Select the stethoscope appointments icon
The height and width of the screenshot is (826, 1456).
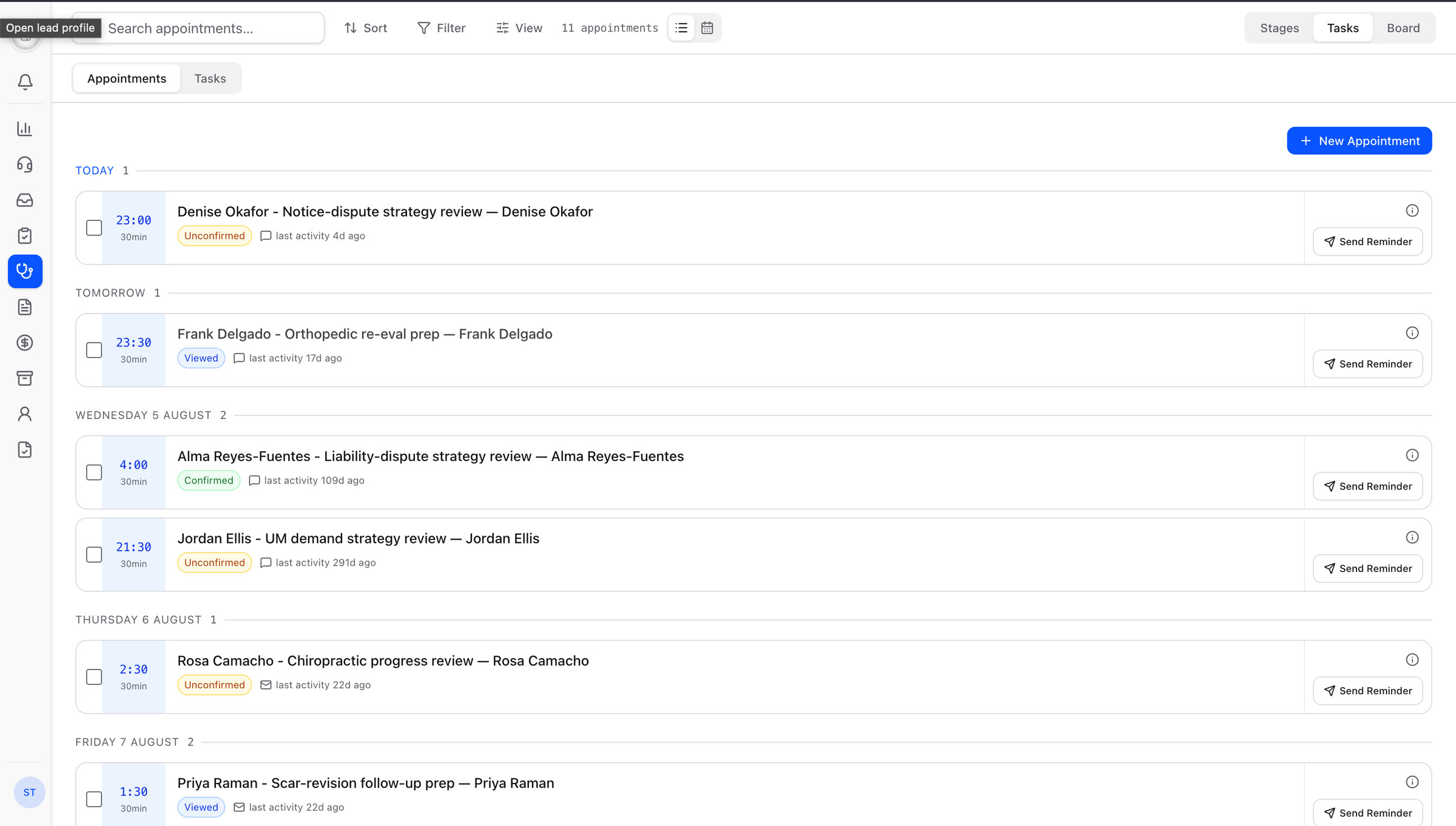coord(25,271)
